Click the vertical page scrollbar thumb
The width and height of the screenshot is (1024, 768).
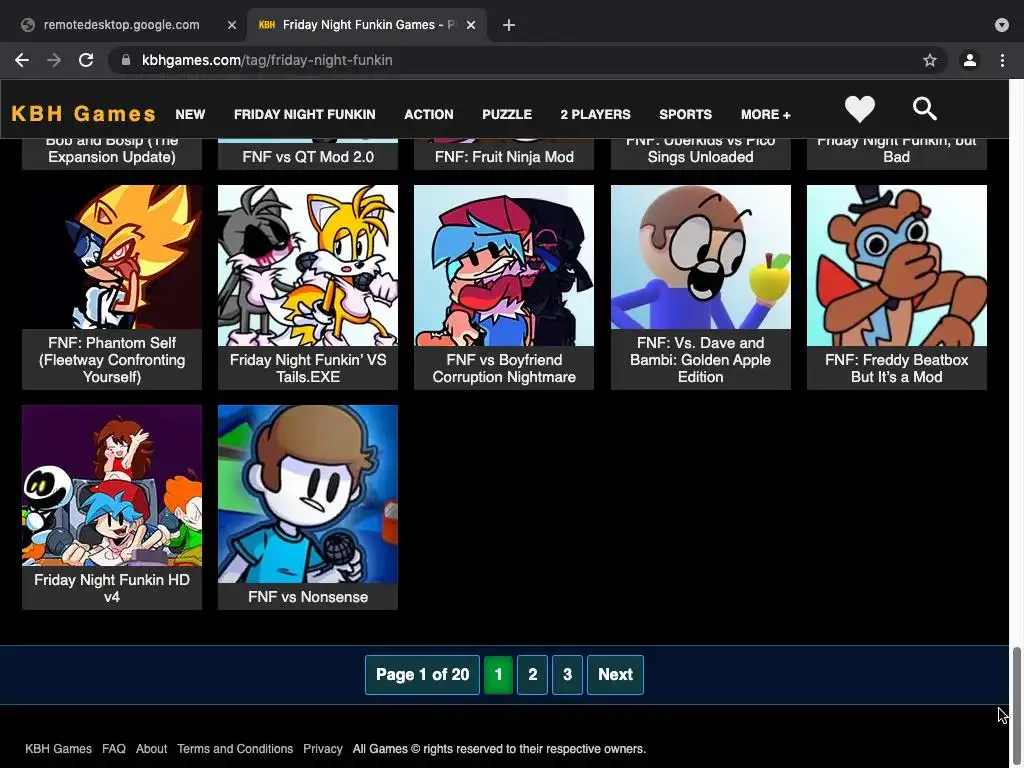(1017, 707)
